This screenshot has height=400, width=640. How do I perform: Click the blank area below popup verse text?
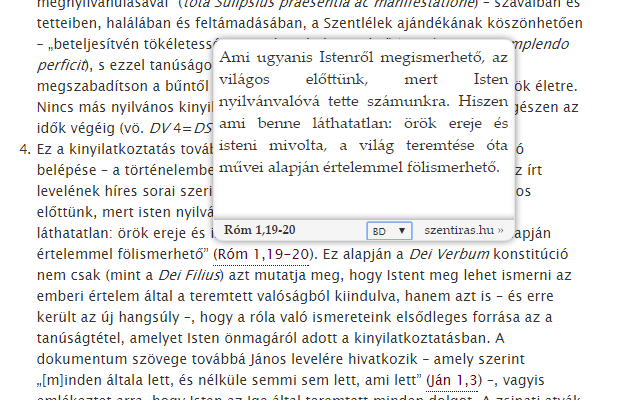click(x=363, y=197)
